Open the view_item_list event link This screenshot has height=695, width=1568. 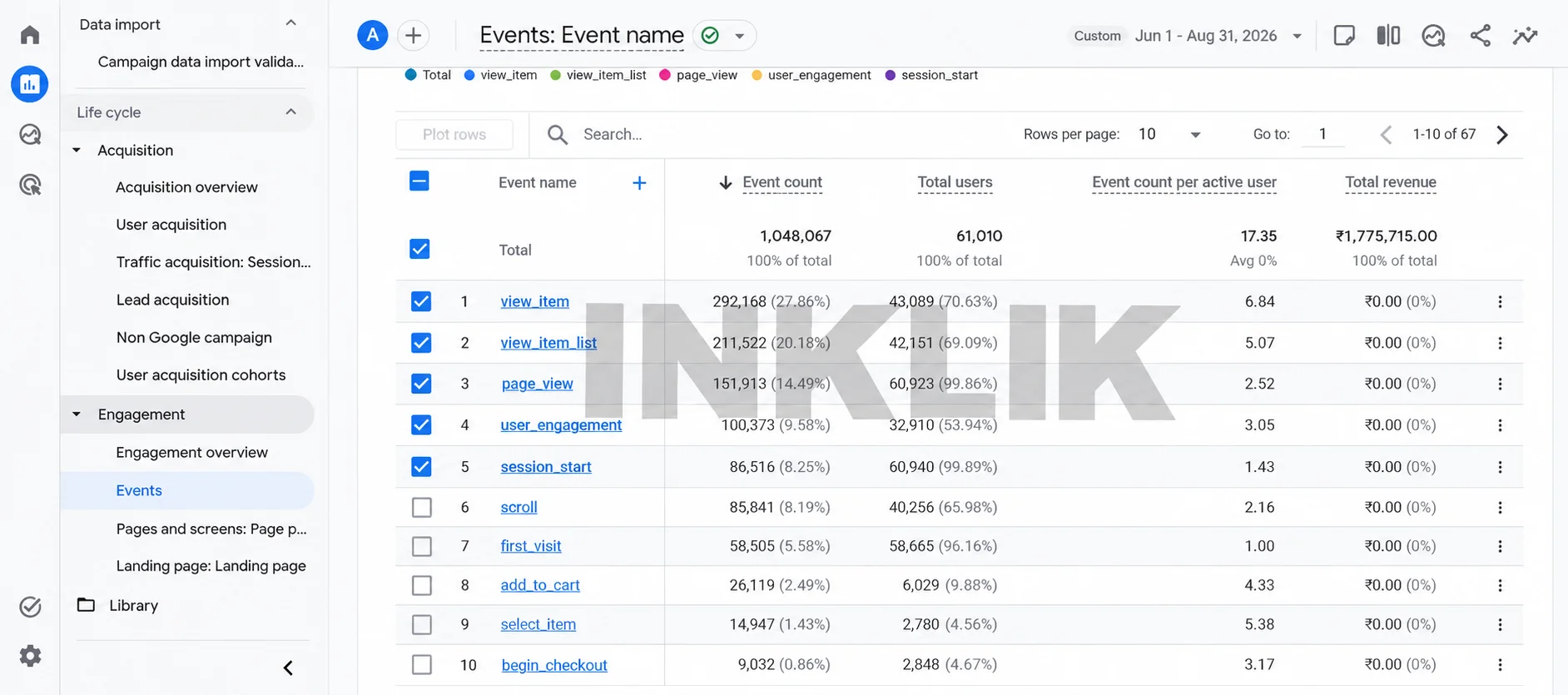coord(548,343)
